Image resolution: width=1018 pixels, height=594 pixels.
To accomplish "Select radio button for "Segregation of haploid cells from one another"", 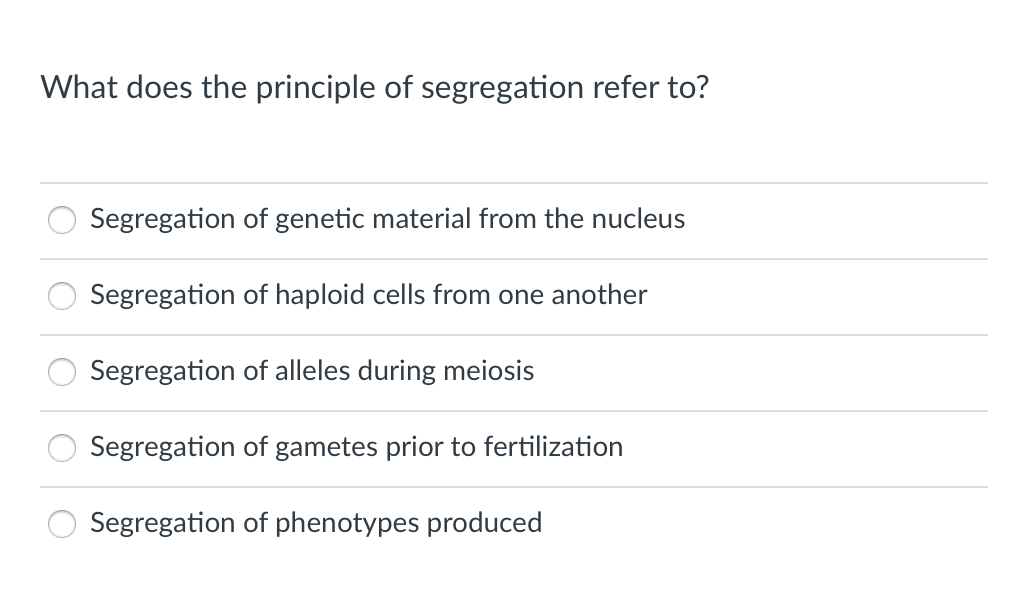I will [62, 296].
